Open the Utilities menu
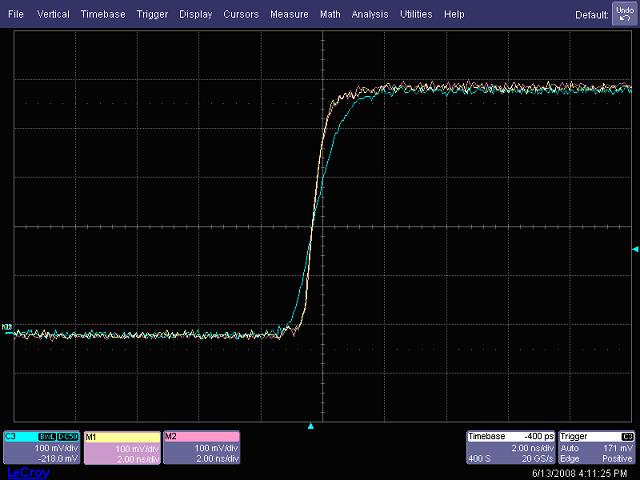The height and width of the screenshot is (480, 640). tap(416, 15)
